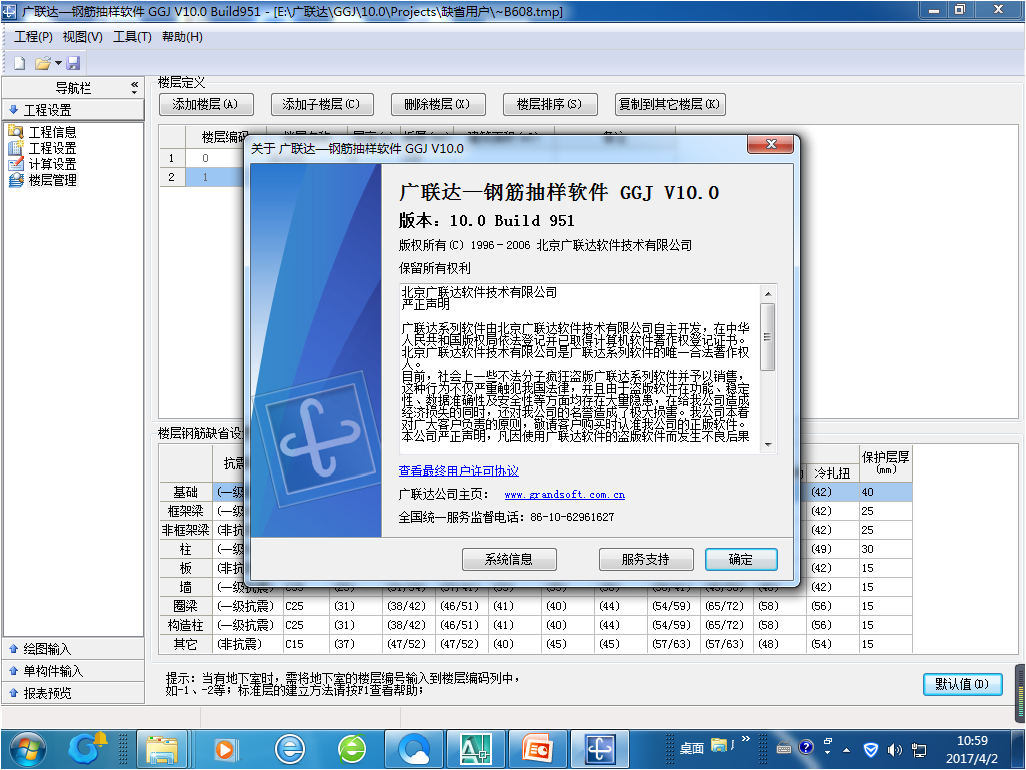1026x770 pixels.
Task: Click the statement textbox scrollbar thumb
Action: [x=768, y=337]
